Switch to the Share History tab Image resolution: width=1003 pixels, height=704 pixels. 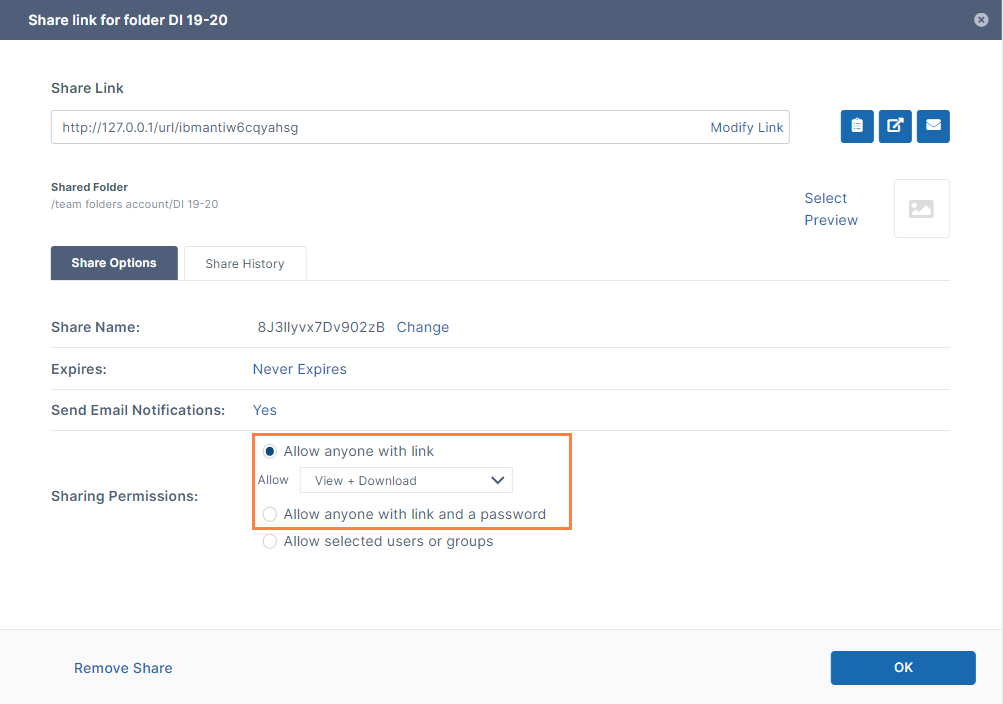pyautogui.click(x=245, y=264)
